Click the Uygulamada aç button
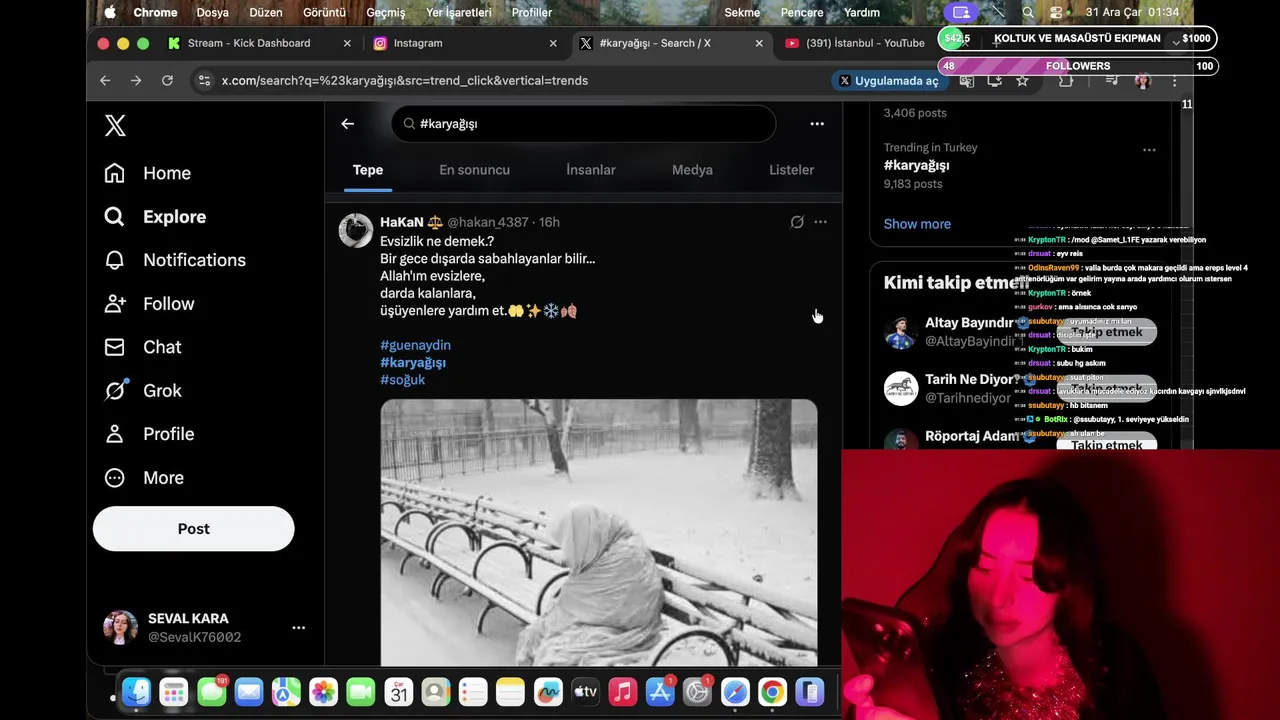The height and width of the screenshot is (720, 1280). [x=889, y=81]
